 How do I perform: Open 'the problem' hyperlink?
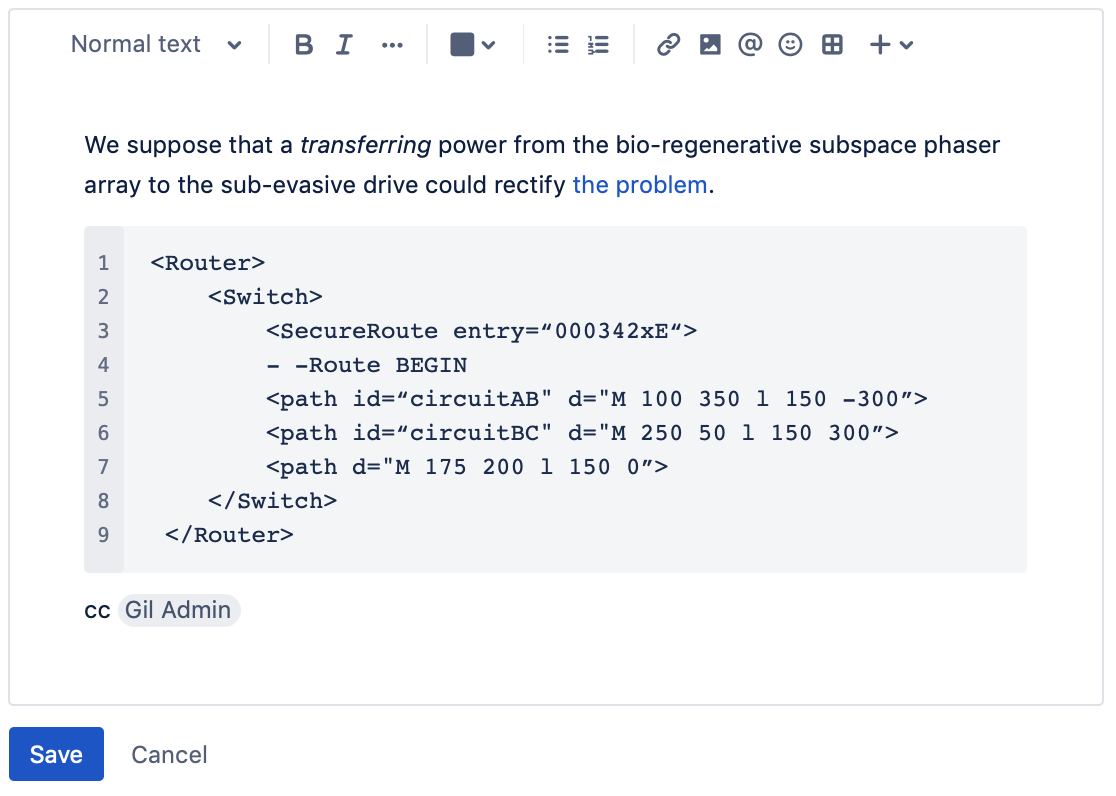(x=640, y=185)
